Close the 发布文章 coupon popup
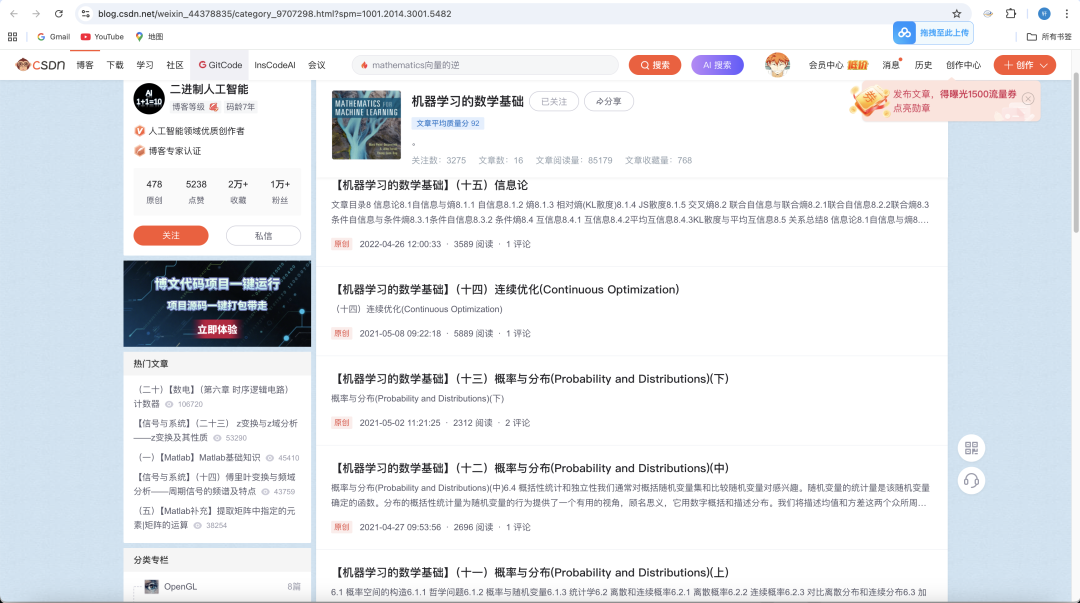The image size is (1080, 603). [1028, 99]
